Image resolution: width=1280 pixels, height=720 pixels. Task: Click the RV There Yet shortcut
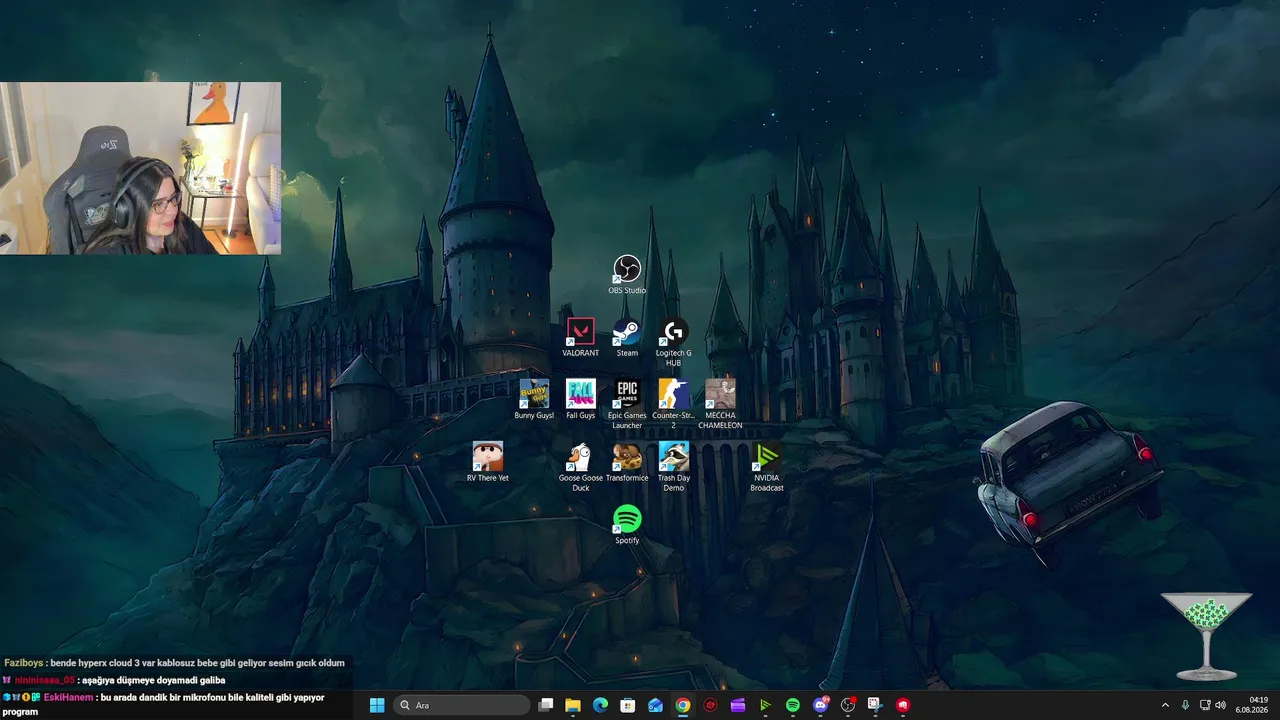(x=487, y=462)
